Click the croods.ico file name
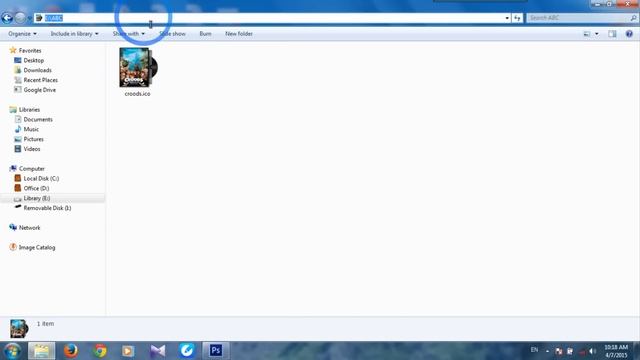Viewport: 640px width, 360px height. tap(138, 94)
